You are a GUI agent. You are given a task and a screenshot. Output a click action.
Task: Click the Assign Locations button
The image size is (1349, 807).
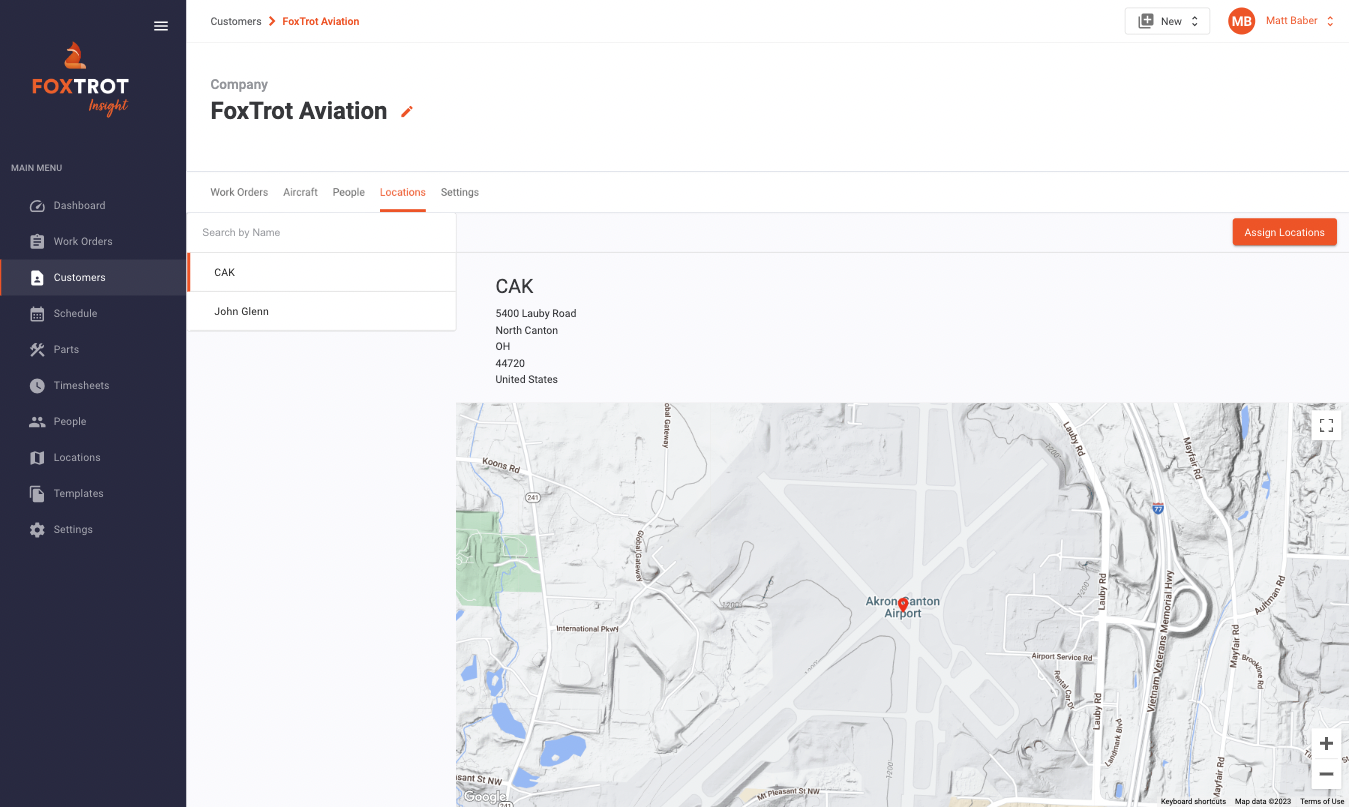pyautogui.click(x=1284, y=231)
